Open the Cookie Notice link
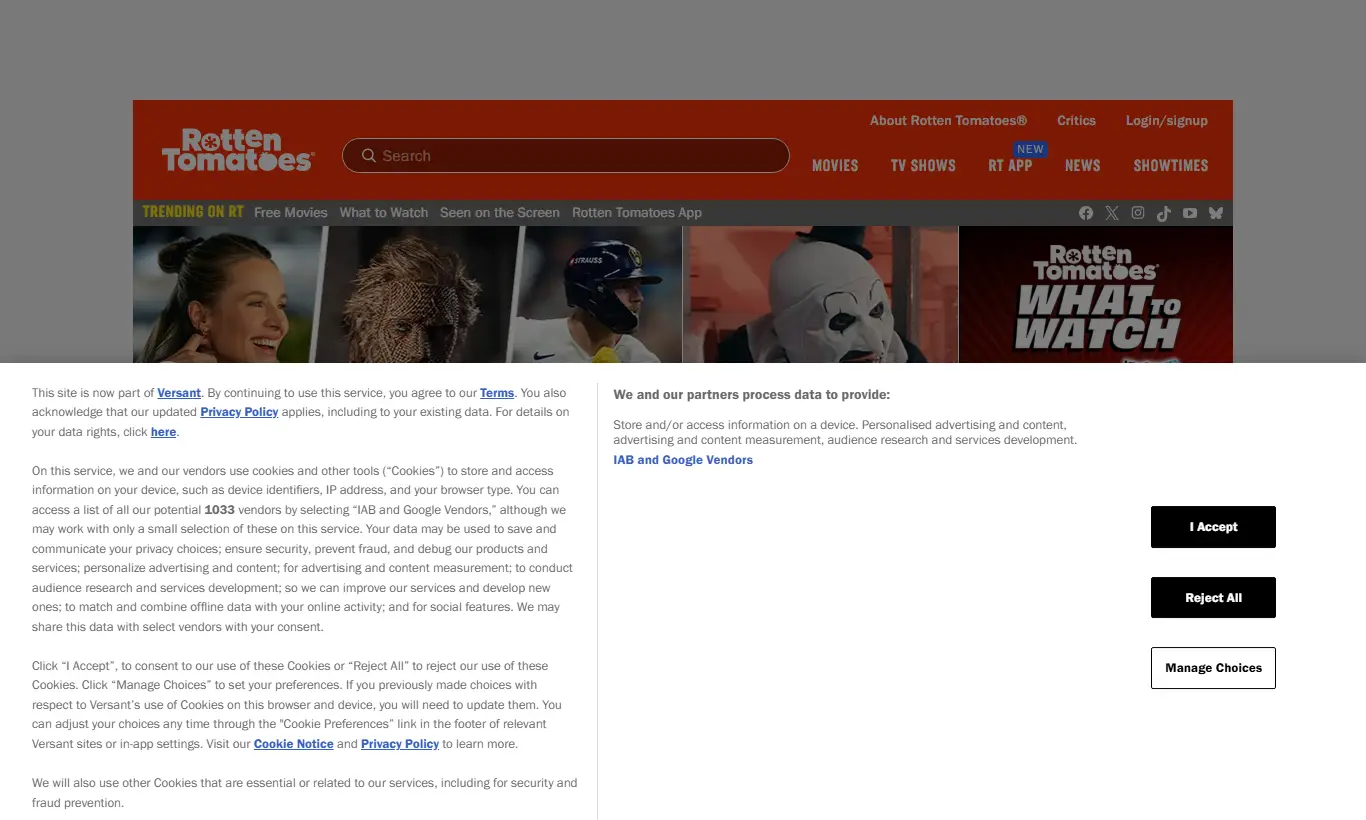 pyautogui.click(x=294, y=744)
